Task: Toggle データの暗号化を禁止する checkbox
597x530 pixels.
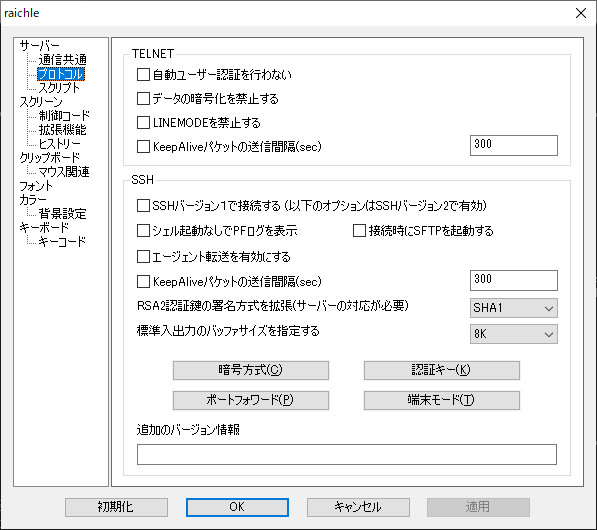Action: coord(143,99)
